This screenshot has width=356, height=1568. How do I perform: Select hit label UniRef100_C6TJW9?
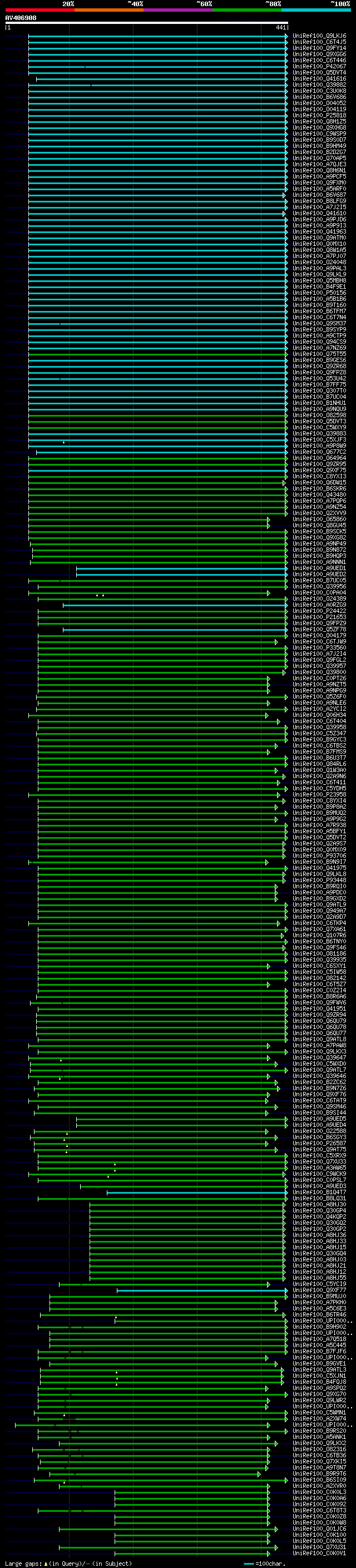pos(319,641)
